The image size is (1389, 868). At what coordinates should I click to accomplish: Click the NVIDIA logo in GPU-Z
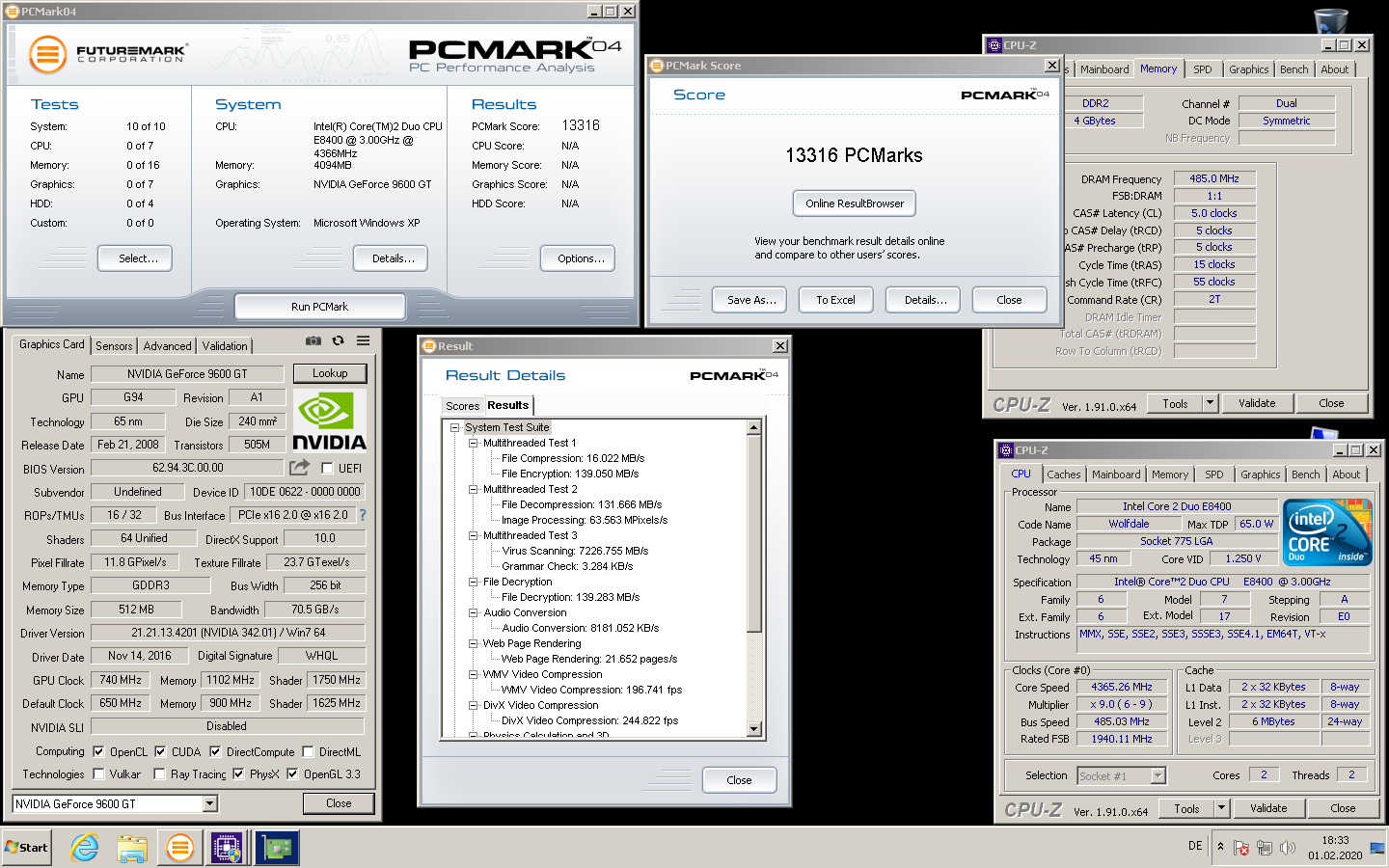click(329, 421)
